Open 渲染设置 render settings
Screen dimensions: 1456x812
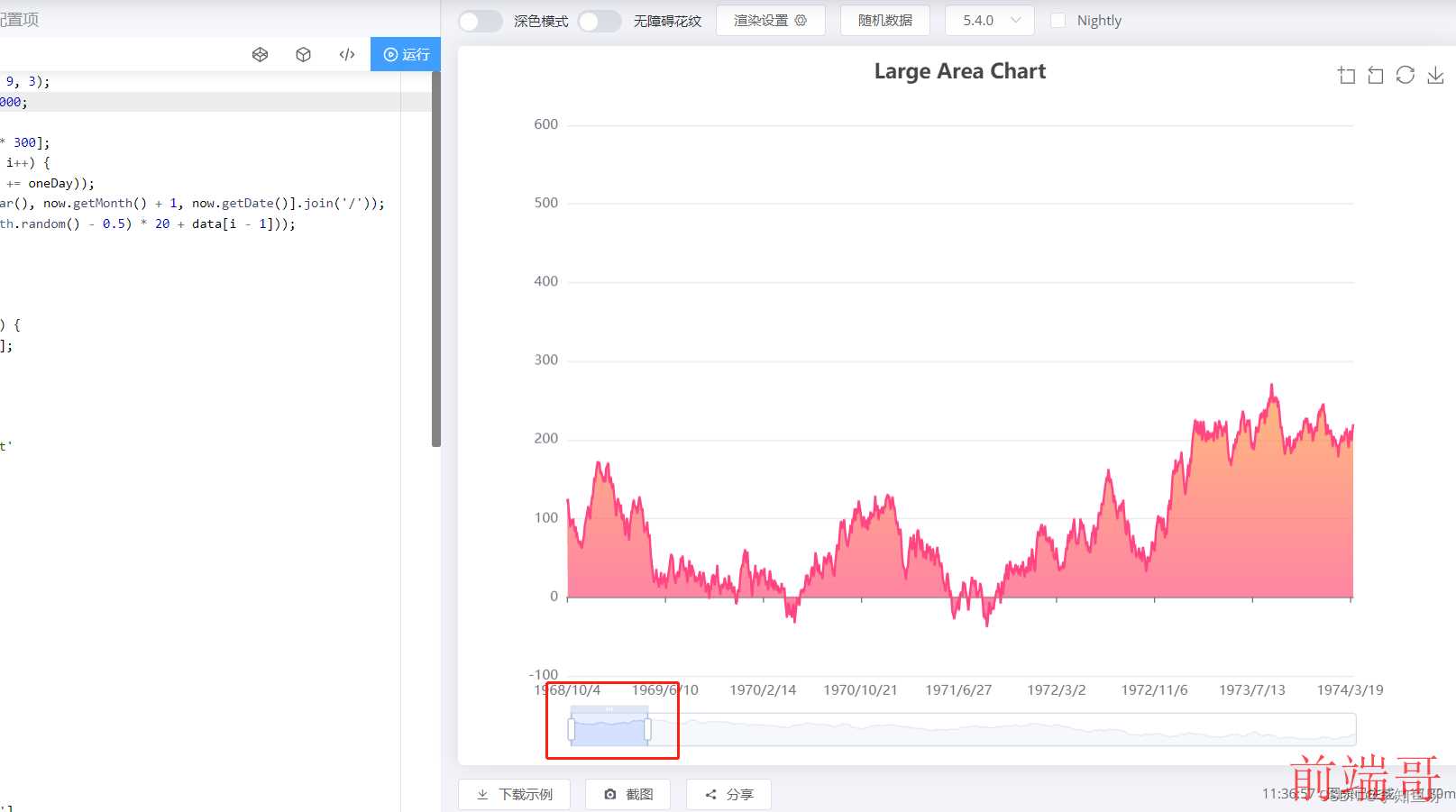[771, 20]
